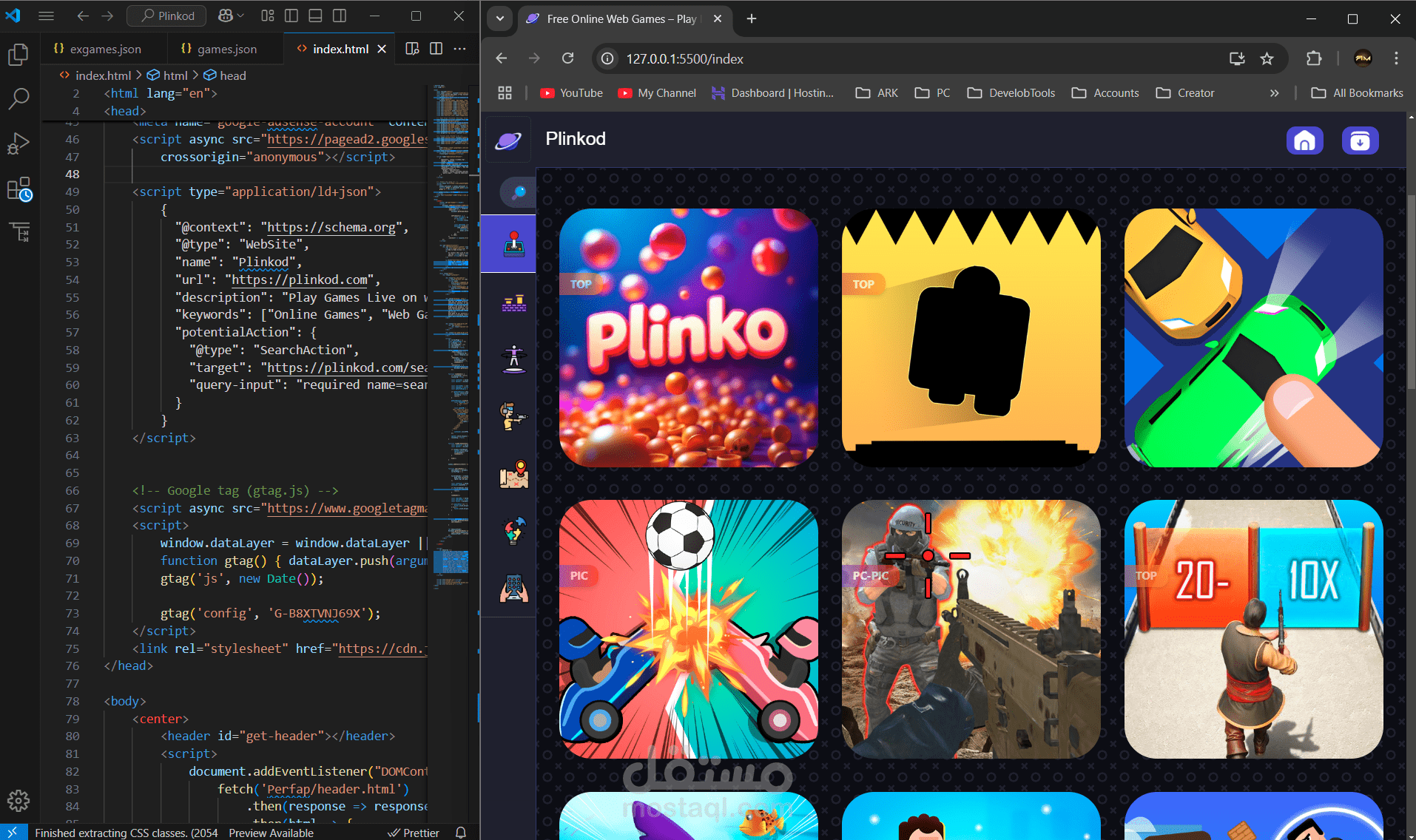Click the head breadcrumb item
The height and width of the screenshot is (840, 1416).
(225, 75)
